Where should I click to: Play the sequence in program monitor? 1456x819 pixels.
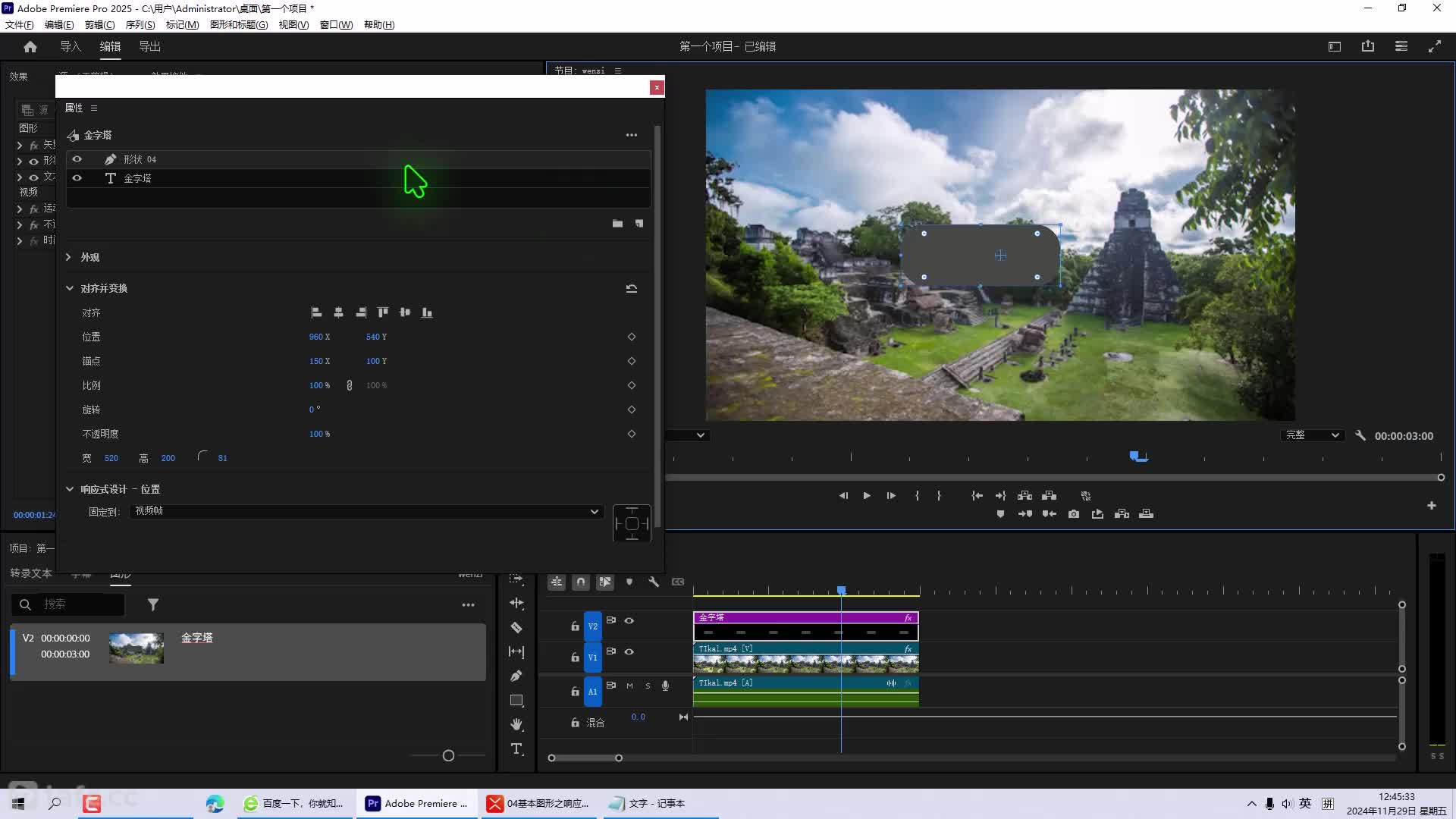(867, 495)
